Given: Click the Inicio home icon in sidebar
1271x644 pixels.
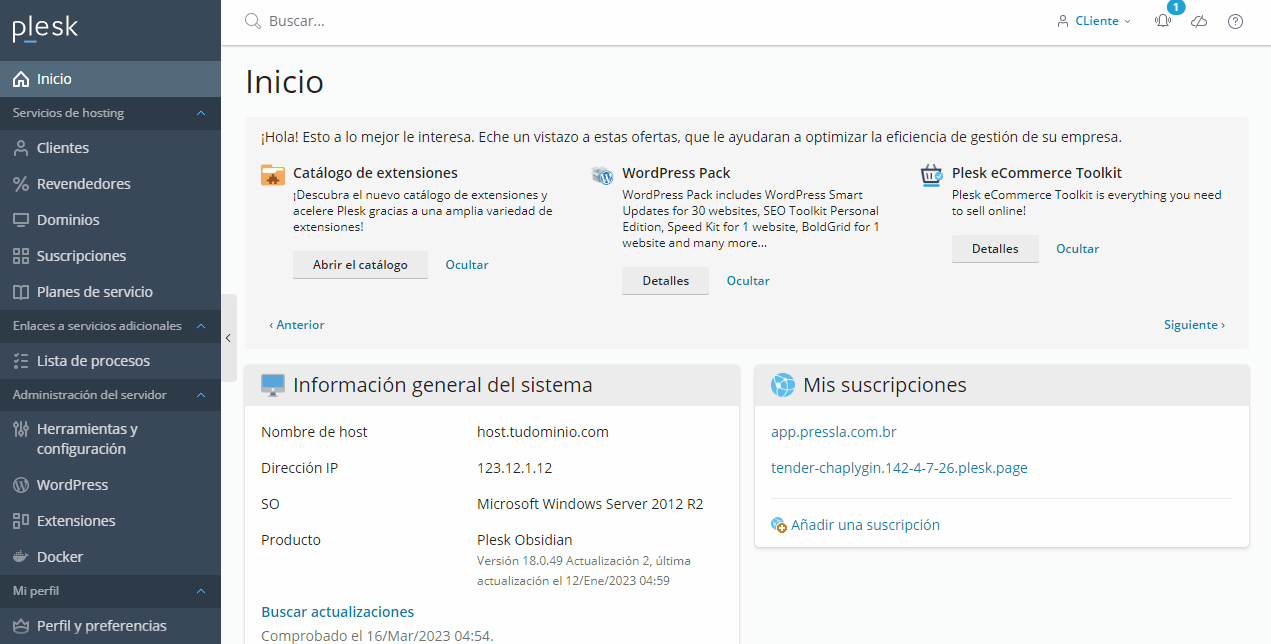Looking at the screenshot, I should [x=20, y=79].
